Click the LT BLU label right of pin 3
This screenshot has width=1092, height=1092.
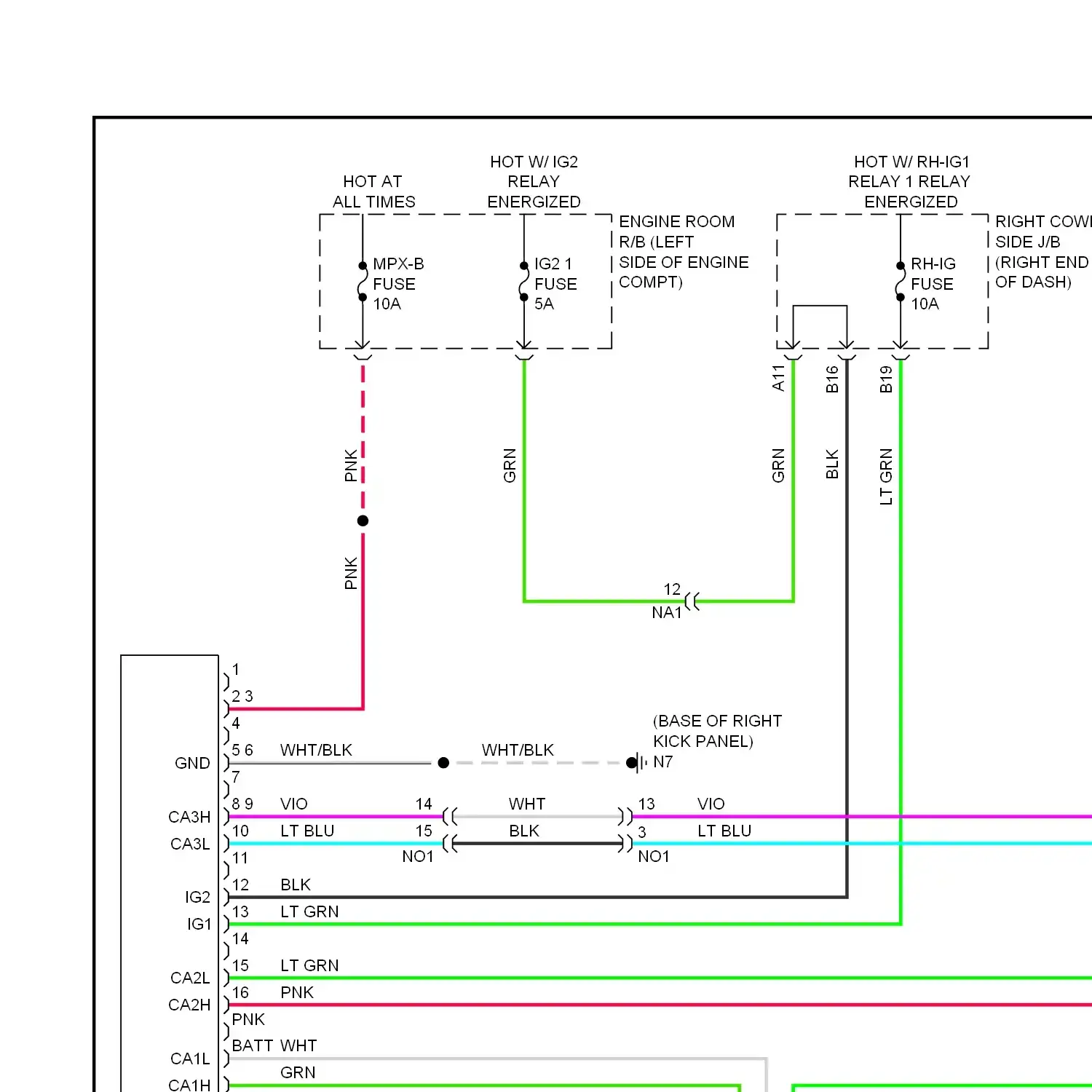click(x=724, y=831)
